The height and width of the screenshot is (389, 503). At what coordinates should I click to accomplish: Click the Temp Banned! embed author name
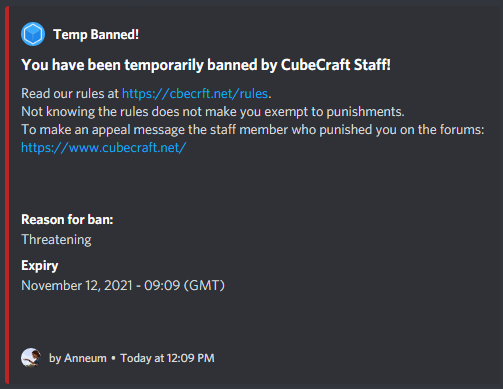[96, 34]
